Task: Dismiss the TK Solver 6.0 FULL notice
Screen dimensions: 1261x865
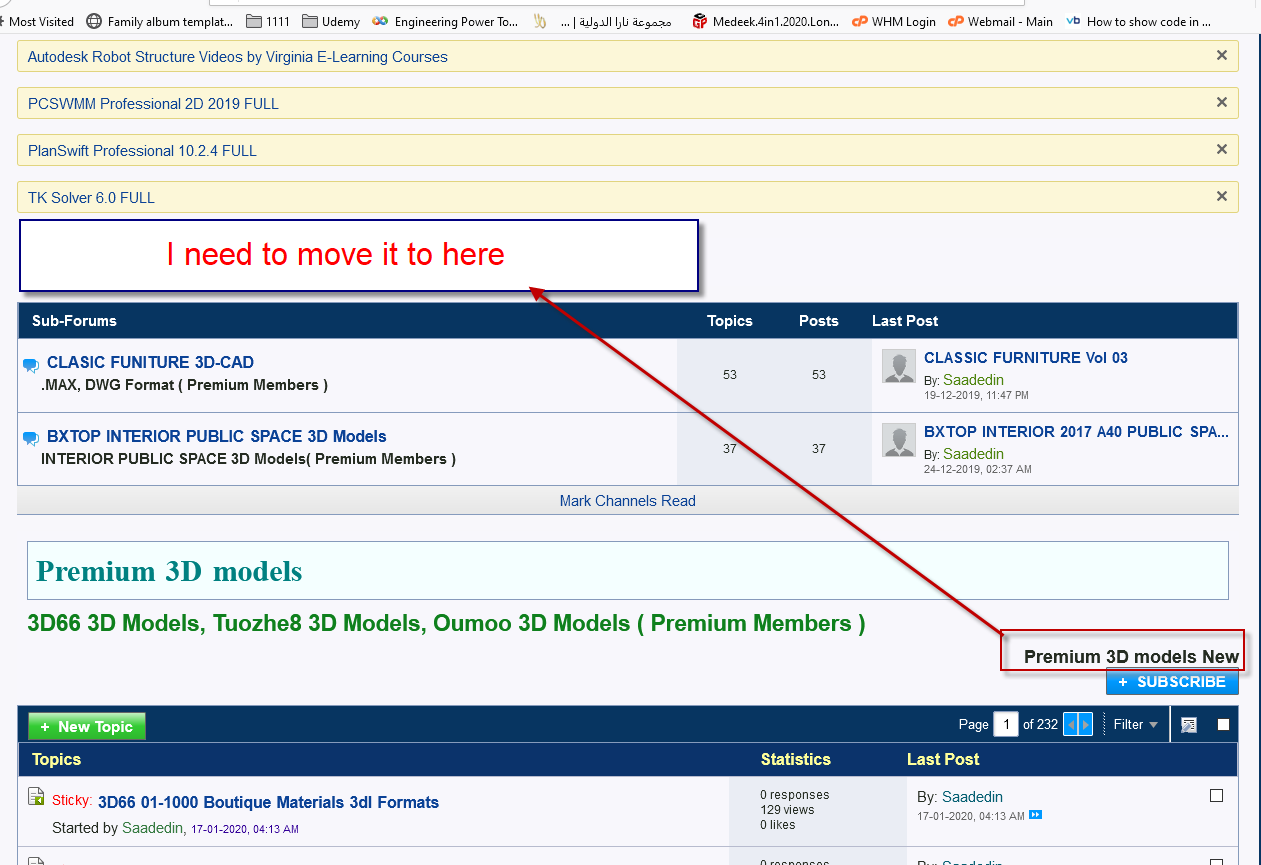Action: click(x=1221, y=196)
